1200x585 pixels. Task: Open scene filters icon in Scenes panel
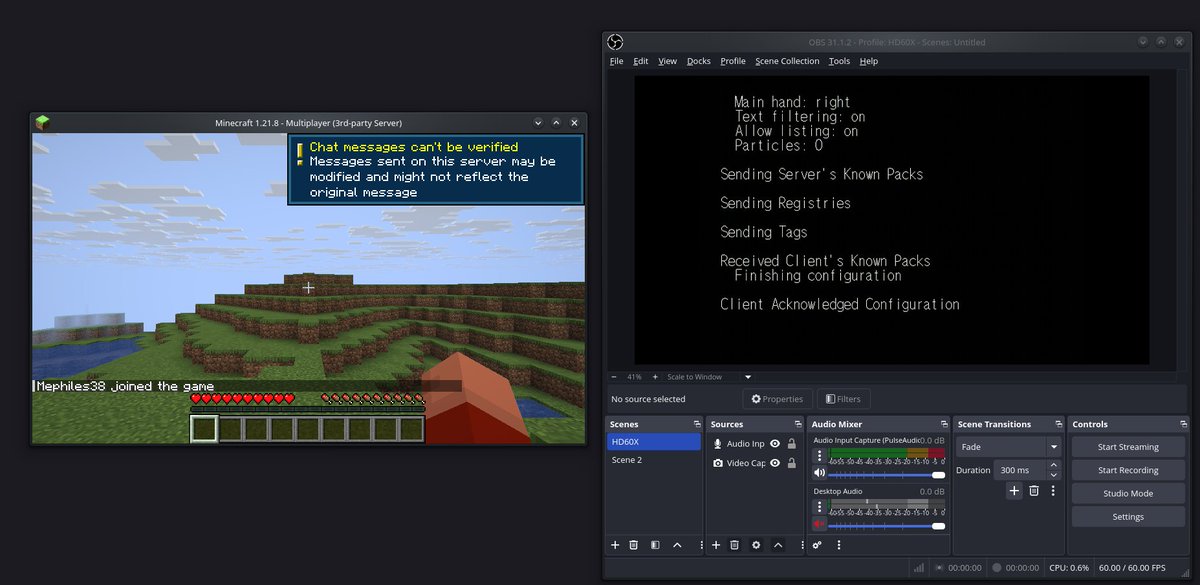point(655,545)
